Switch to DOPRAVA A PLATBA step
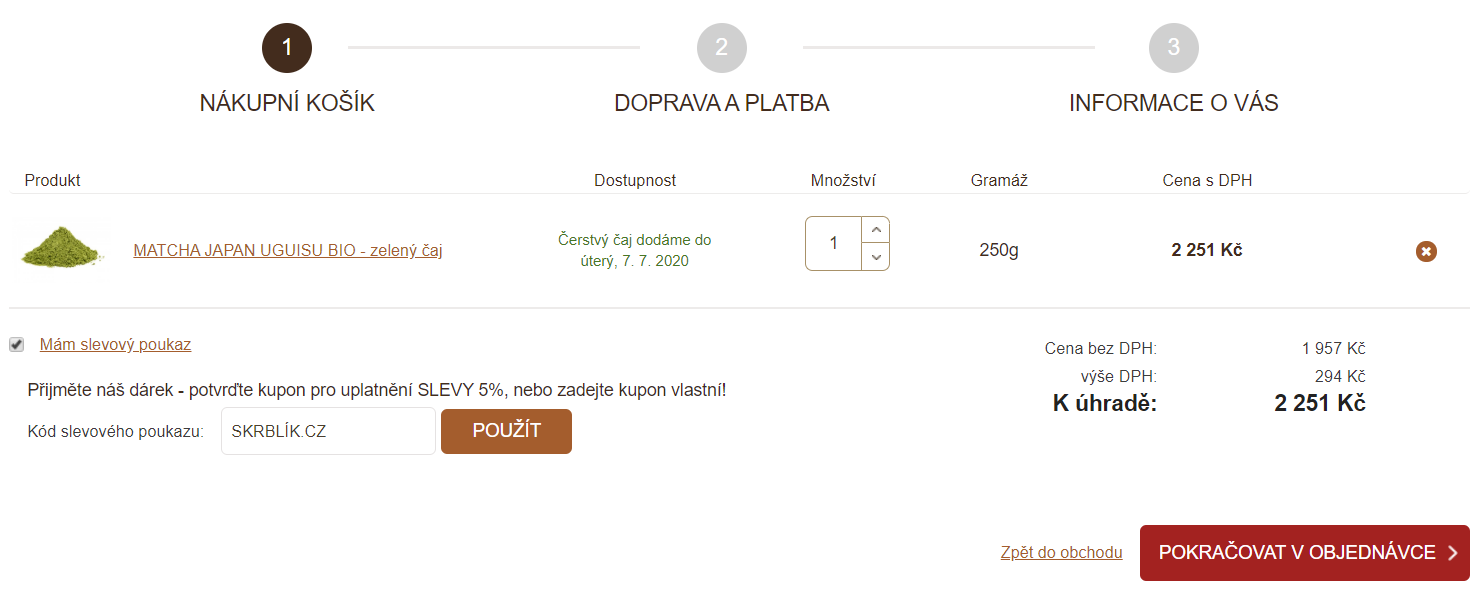The width and height of the screenshot is (1481, 598). pos(722,103)
